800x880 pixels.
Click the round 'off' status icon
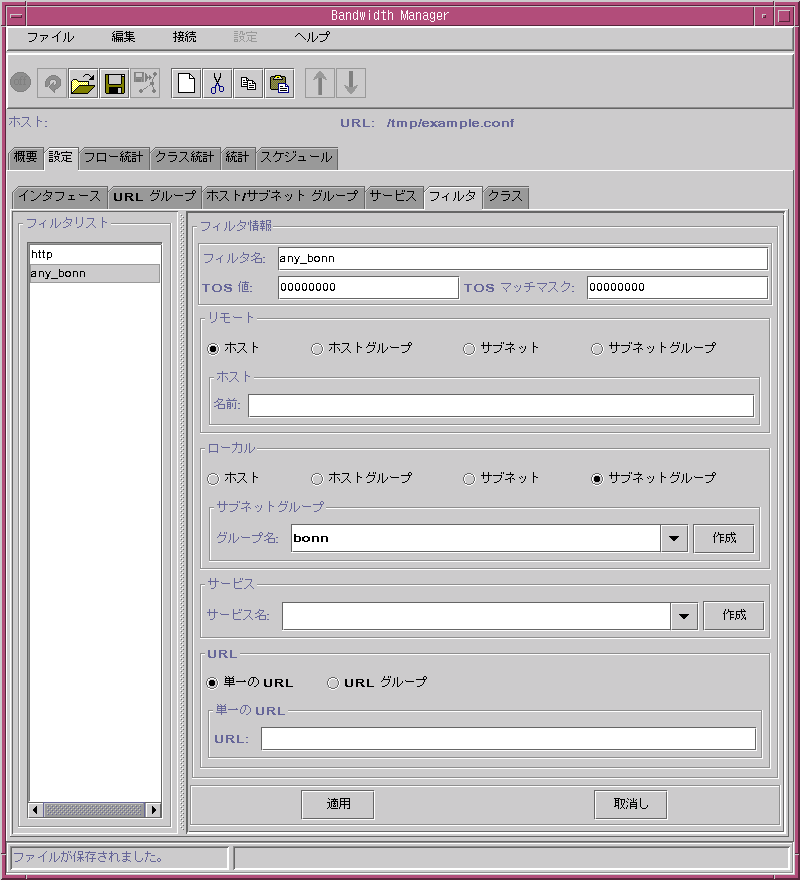click(x=21, y=82)
